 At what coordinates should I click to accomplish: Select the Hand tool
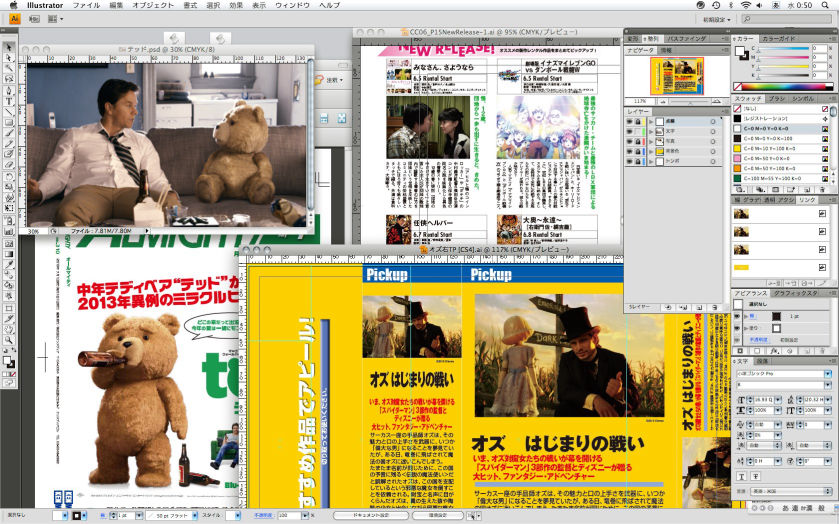click(x=9, y=330)
